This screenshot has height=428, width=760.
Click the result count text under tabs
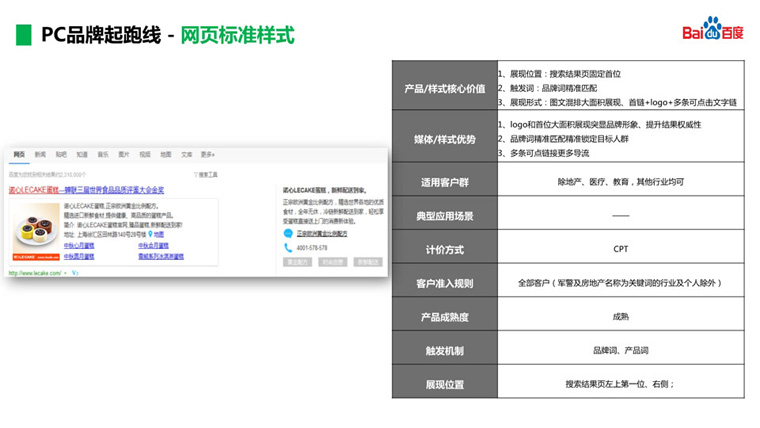[47, 174]
